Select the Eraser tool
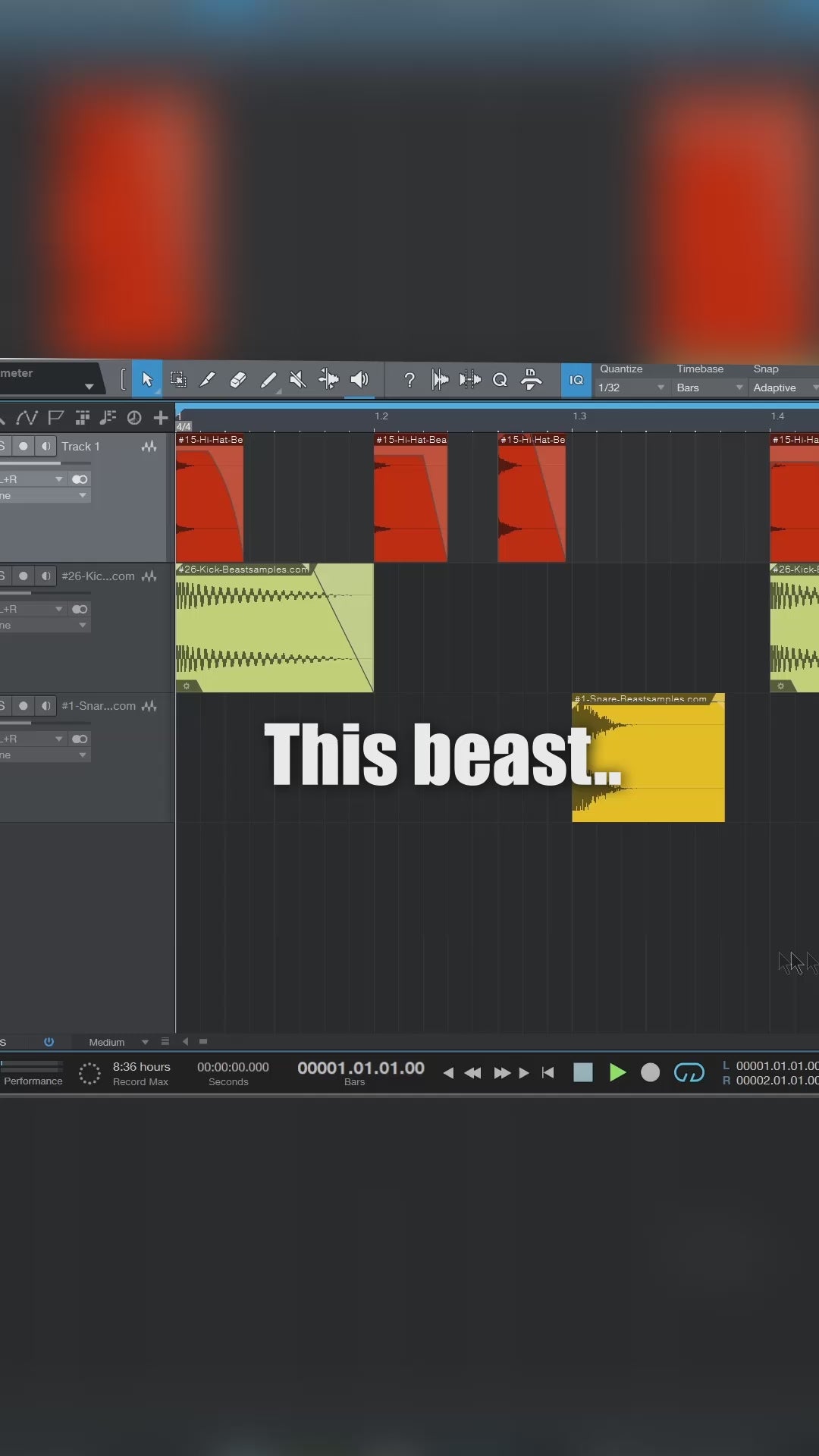The height and width of the screenshot is (1456, 819). pyautogui.click(x=237, y=379)
